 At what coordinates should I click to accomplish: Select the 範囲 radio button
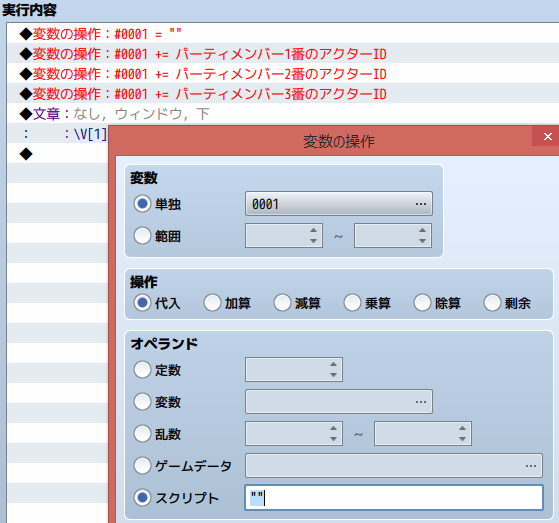tap(142, 236)
